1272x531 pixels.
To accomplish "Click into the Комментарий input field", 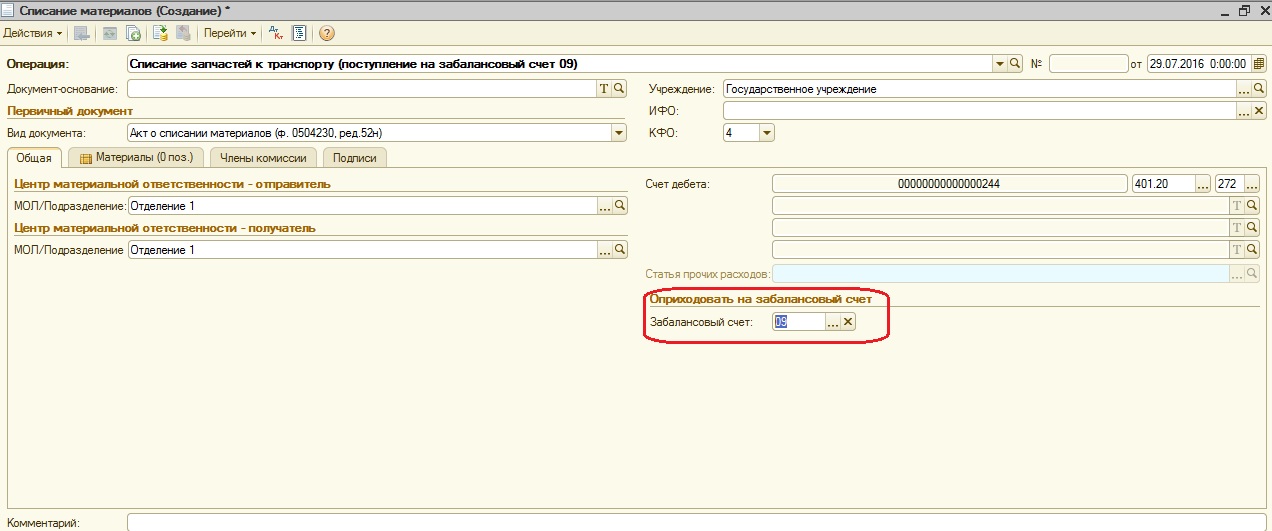I will [690, 522].
